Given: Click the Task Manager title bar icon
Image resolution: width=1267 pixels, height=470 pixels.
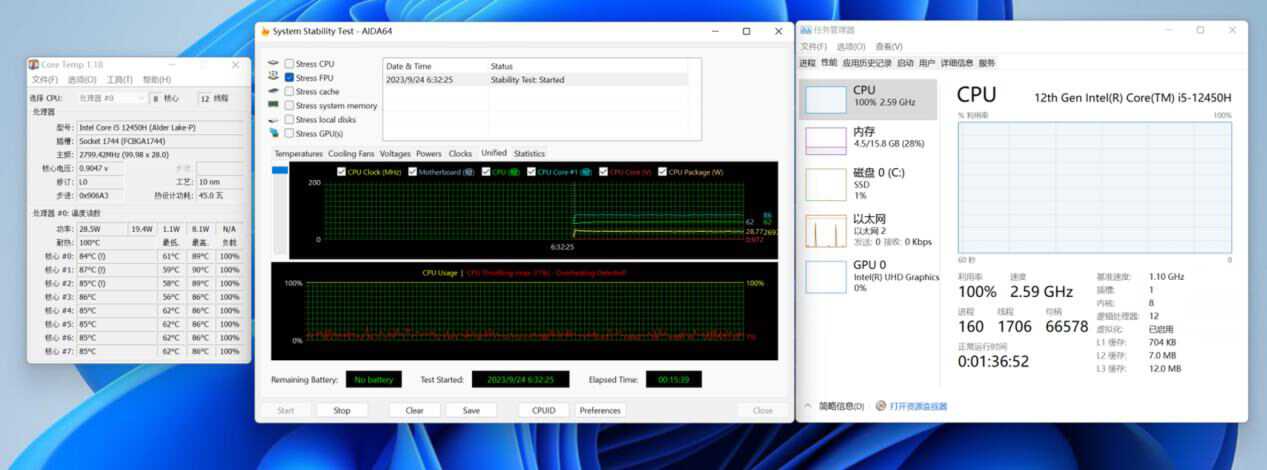Looking at the screenshot, I should pyautogui.click(x=805, y=30).
